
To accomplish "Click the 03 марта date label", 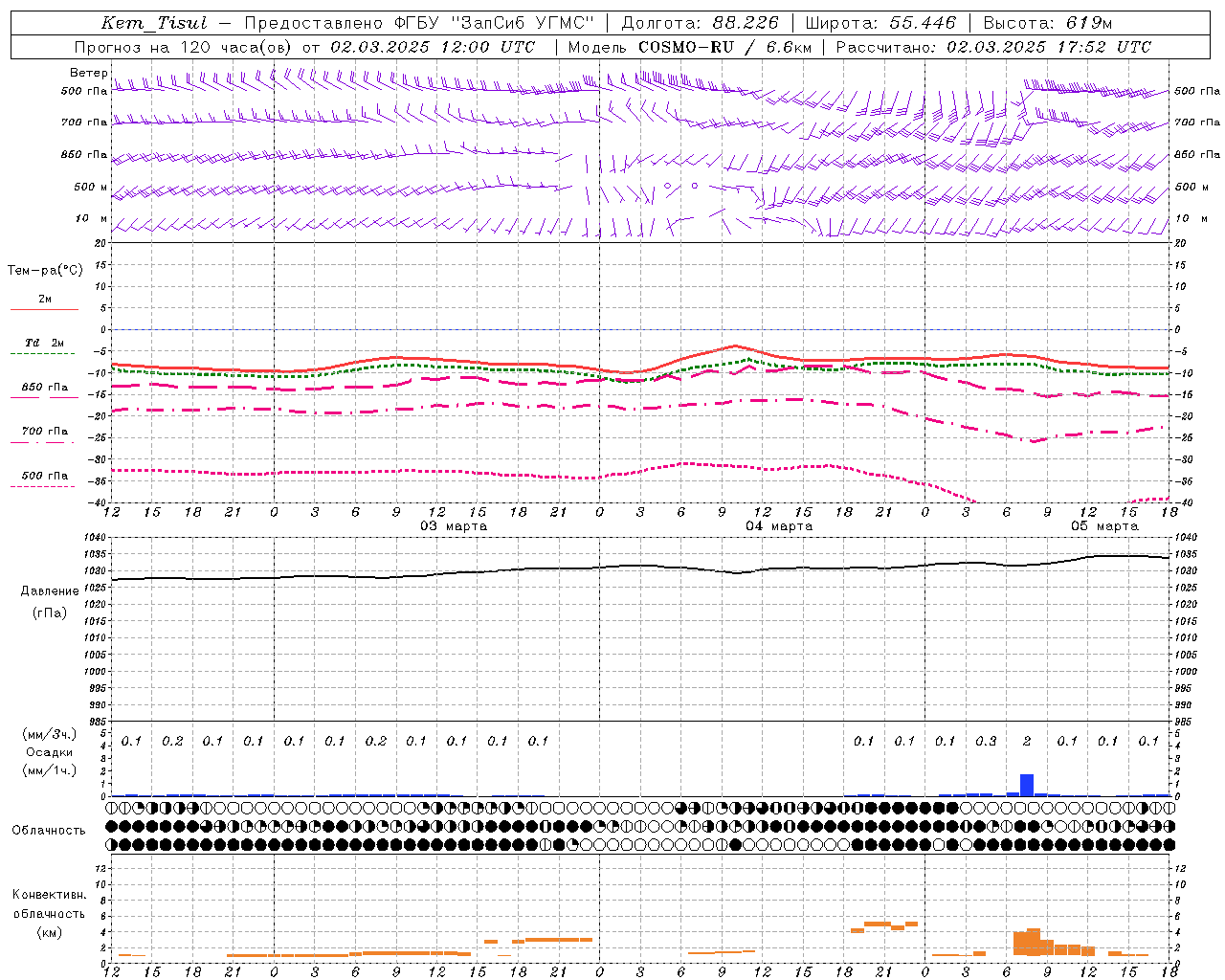I will (x=454, y=526).
